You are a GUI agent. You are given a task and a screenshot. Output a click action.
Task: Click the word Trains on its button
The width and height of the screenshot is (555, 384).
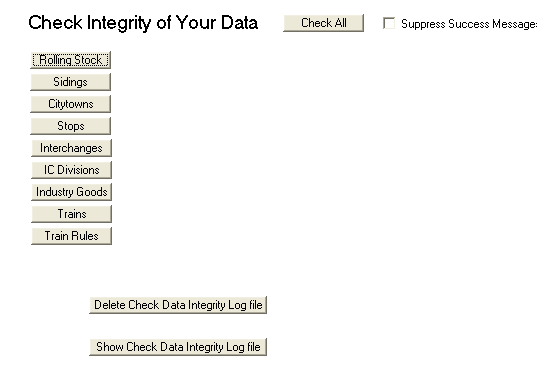72,213
